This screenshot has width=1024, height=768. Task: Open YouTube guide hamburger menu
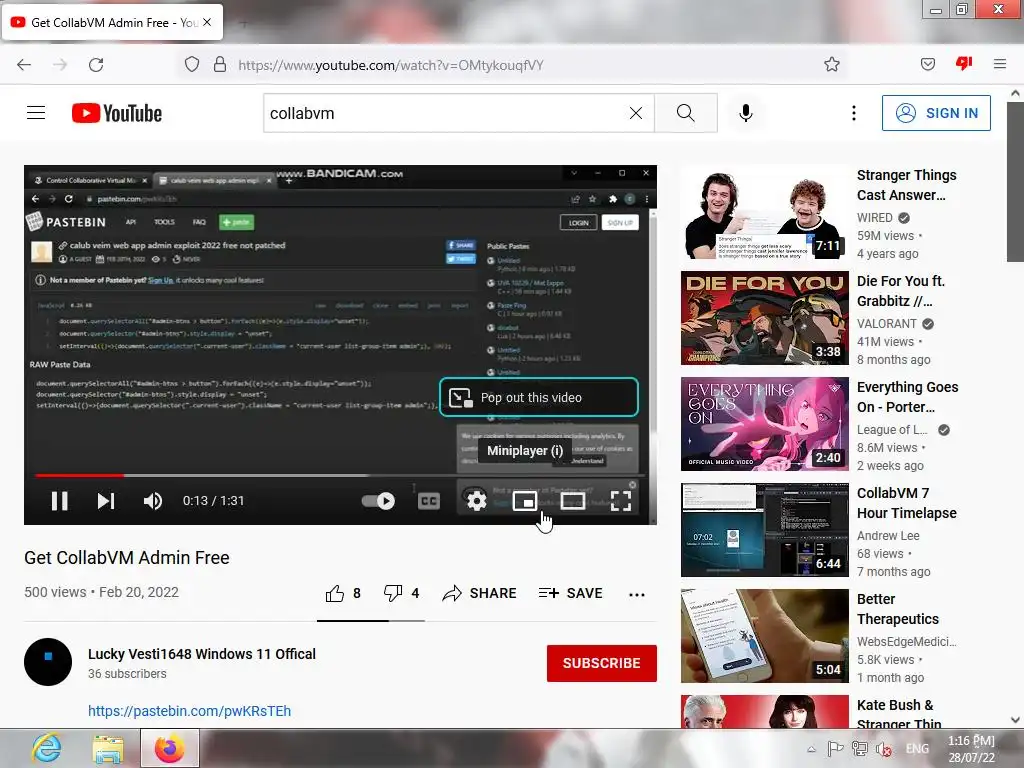pos(36,113)
